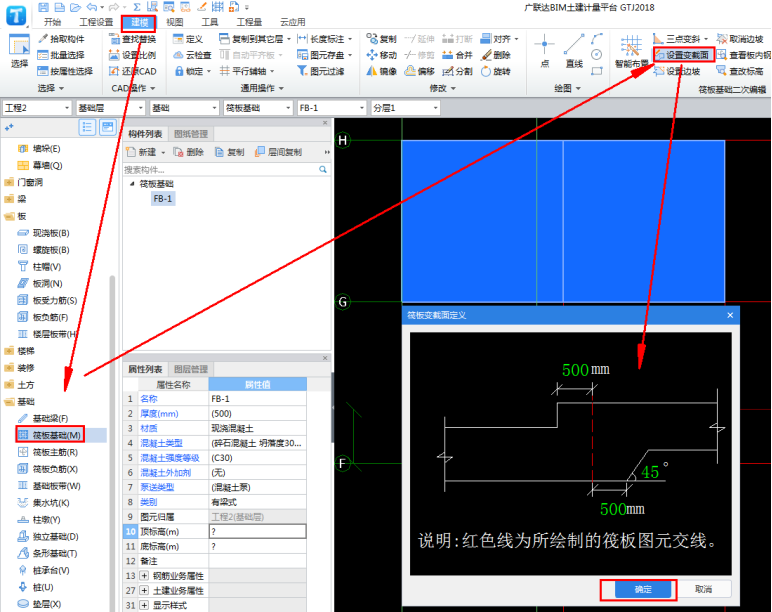Image resolution: width=772 pixels, height=612 pixels.
Task: Click the Save icon in quick access toolbar
Action: 44,7
